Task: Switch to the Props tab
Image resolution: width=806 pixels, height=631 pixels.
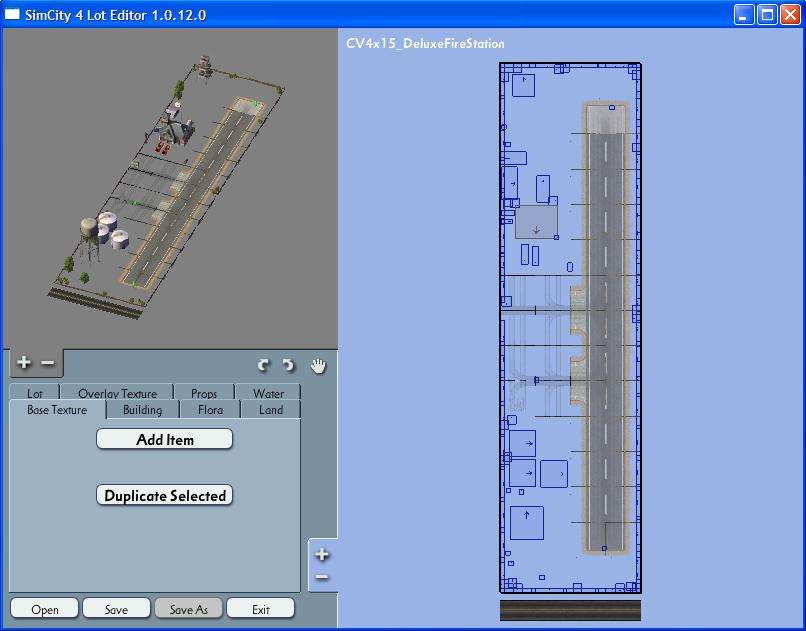Action: coord(204,393)
